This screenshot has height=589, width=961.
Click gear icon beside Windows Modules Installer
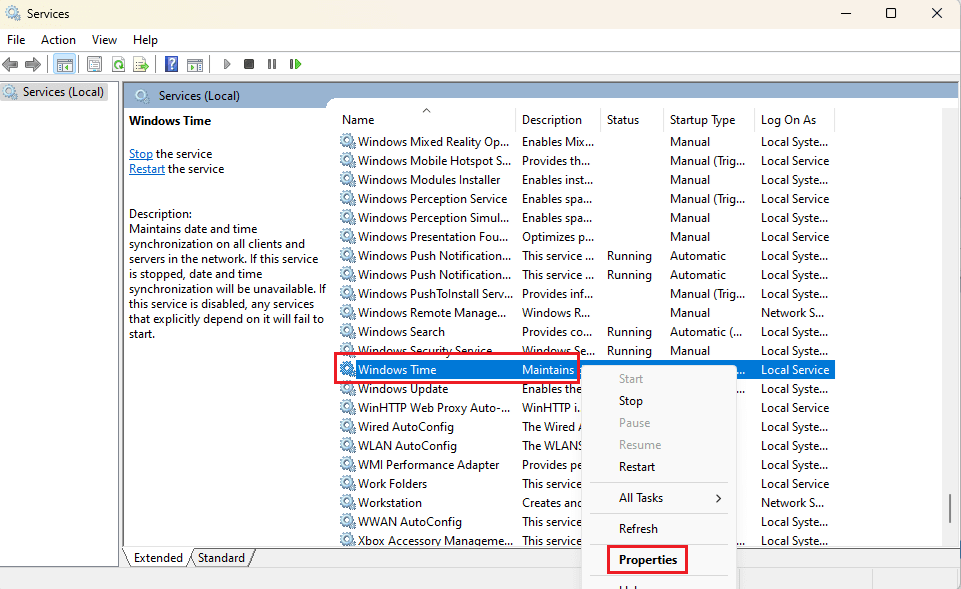tap(348, 180)
